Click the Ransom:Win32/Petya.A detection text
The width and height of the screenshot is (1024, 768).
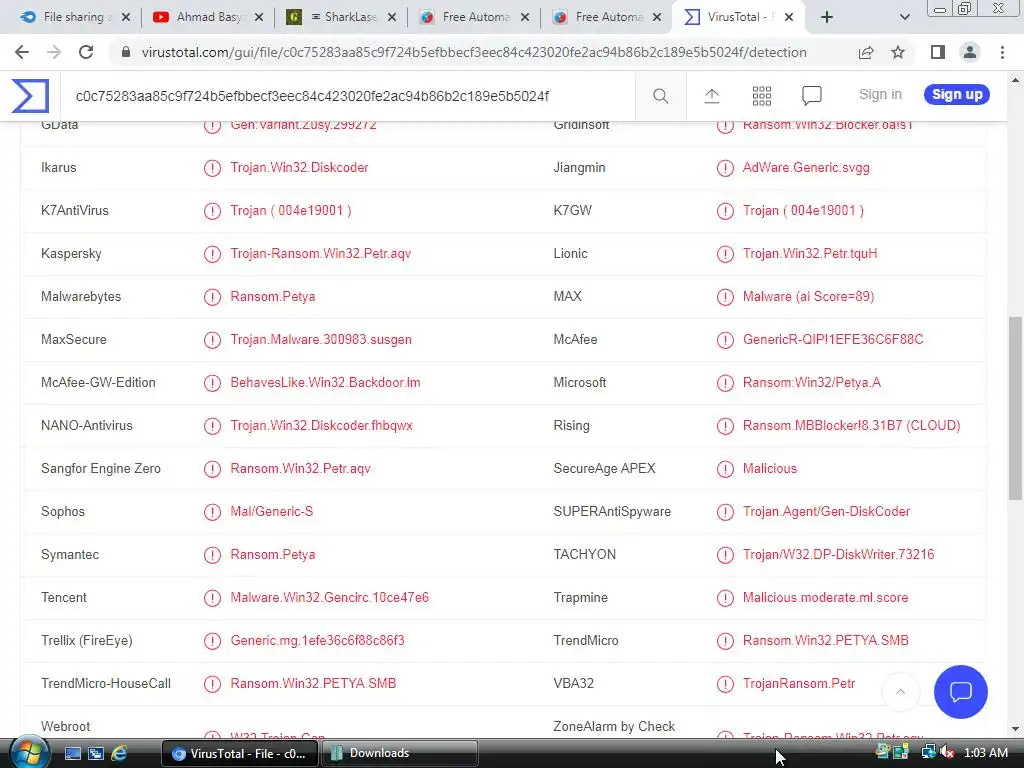[x=811, y=383]
